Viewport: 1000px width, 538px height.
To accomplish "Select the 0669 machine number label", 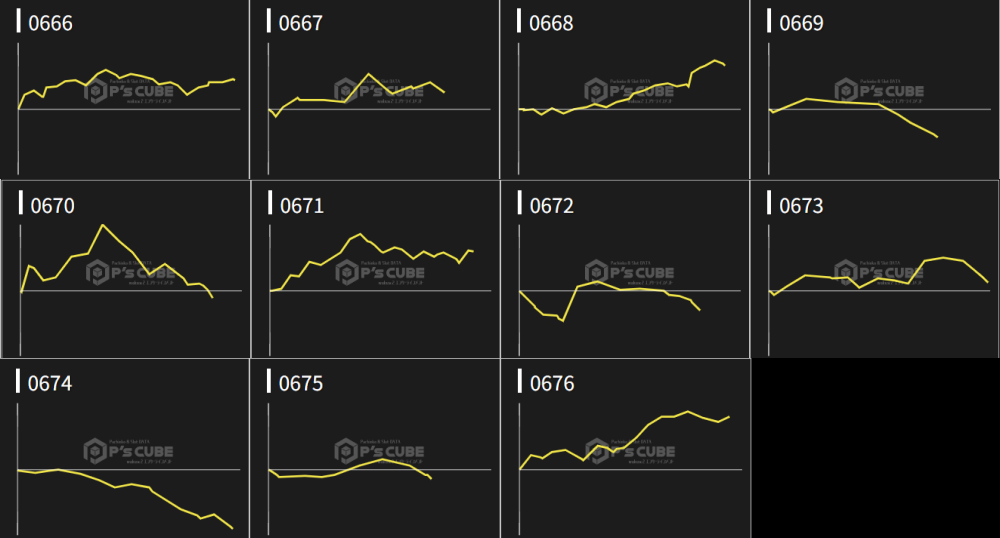I will 801,23.
